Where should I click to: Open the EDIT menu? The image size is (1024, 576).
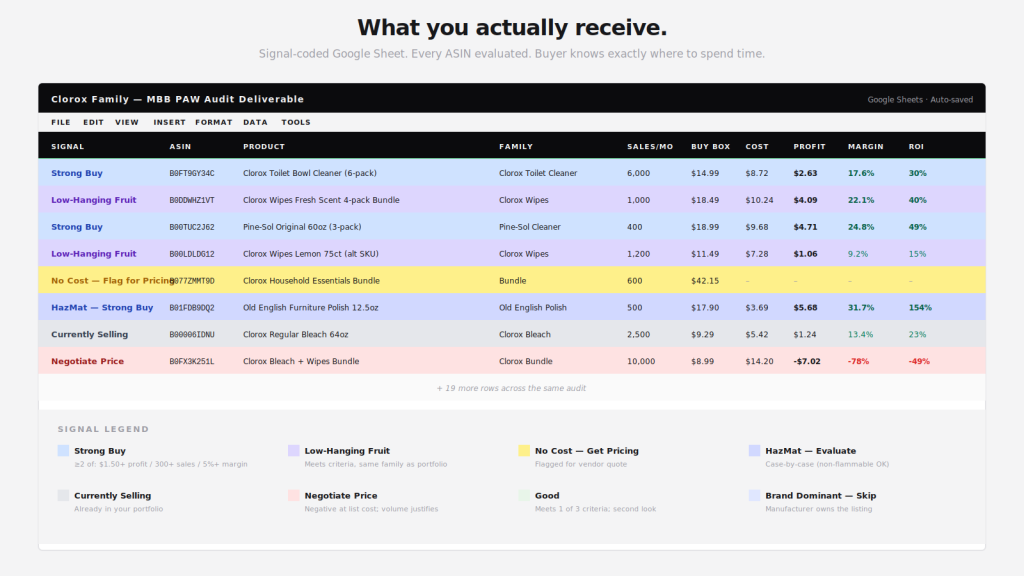93,122
